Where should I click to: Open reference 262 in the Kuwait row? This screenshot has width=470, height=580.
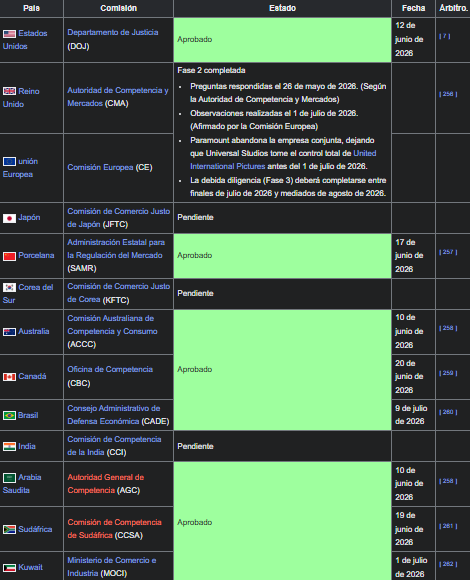[x=448, y=564]
